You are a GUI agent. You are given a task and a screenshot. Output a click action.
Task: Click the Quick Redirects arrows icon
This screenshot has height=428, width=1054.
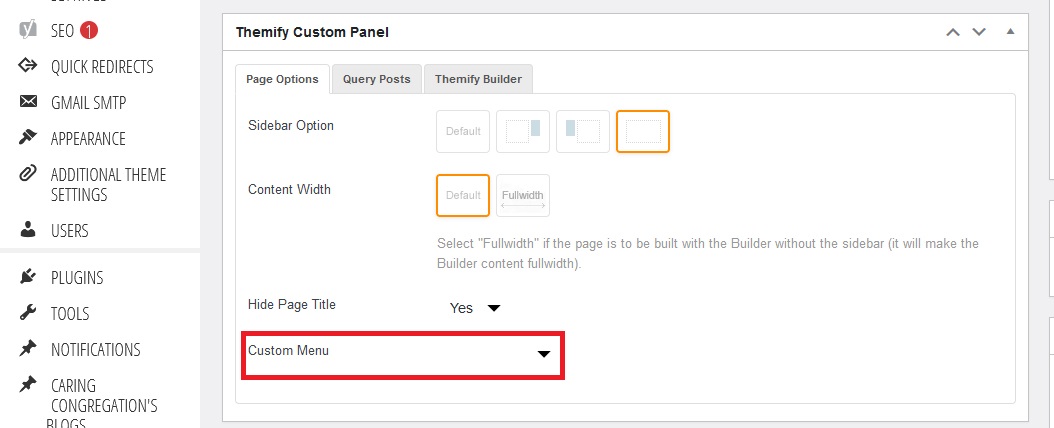[x=28, y=67]
